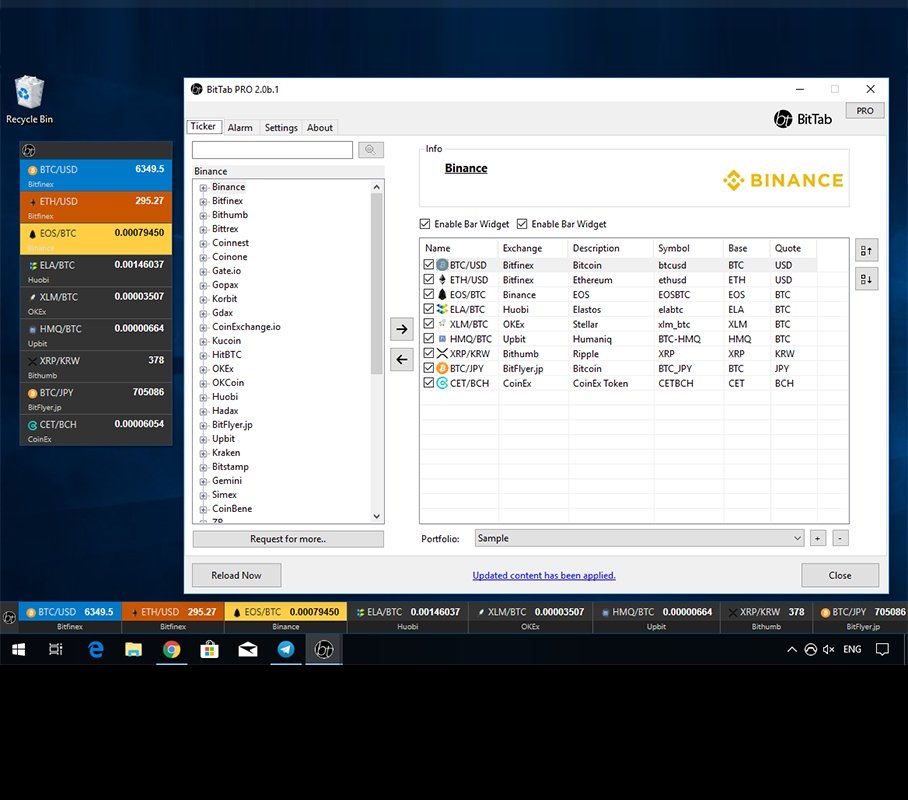Click the Updated content has been applied link

(543, 575)
